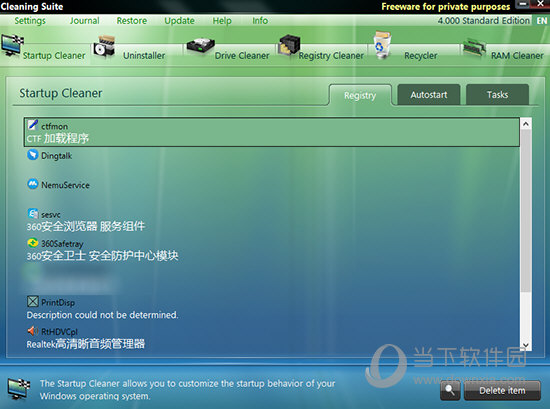Open the Drive Cleaner hard disk icon
The image size is (550, 409).
click(x=200, y=46)
